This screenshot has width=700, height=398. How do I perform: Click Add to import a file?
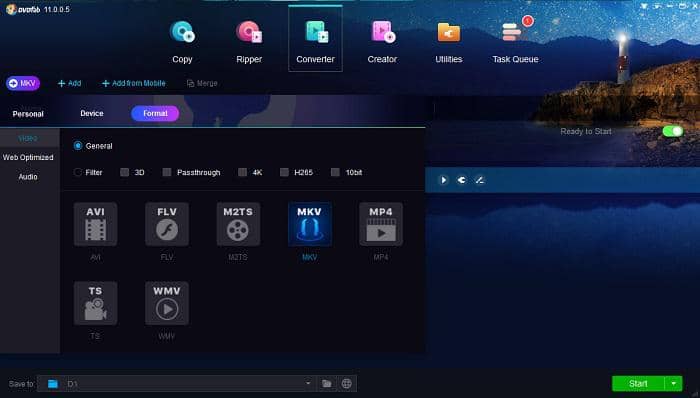pyautogui.click(x=69, y=83)
